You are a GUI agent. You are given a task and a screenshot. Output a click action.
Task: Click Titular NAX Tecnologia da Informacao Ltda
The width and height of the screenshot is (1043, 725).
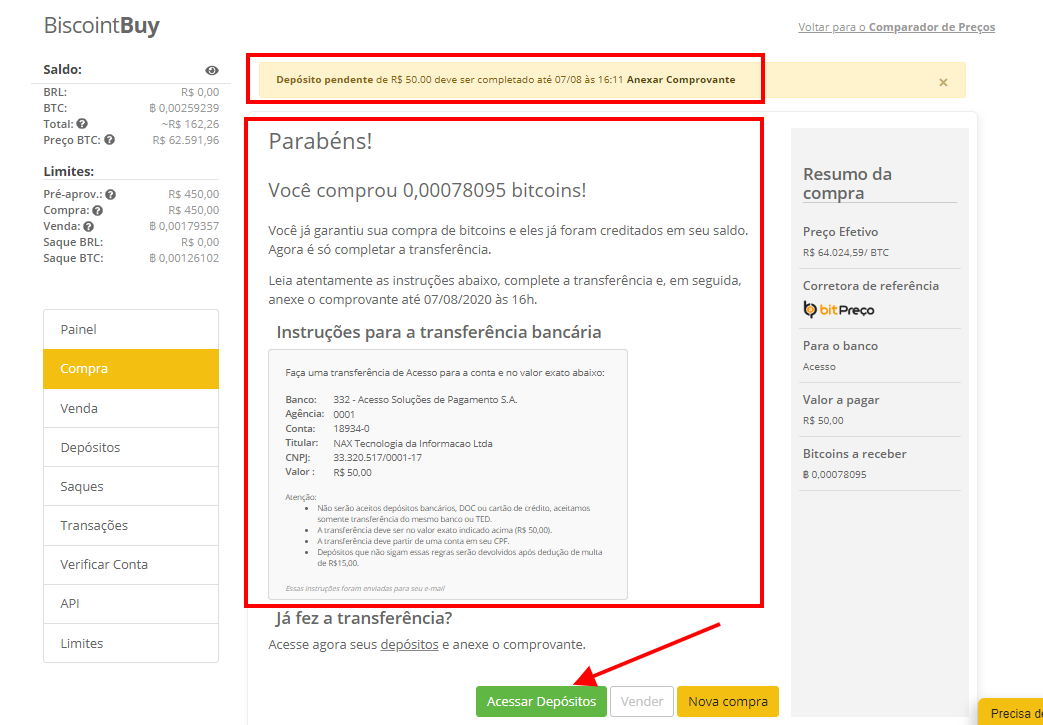412,443
